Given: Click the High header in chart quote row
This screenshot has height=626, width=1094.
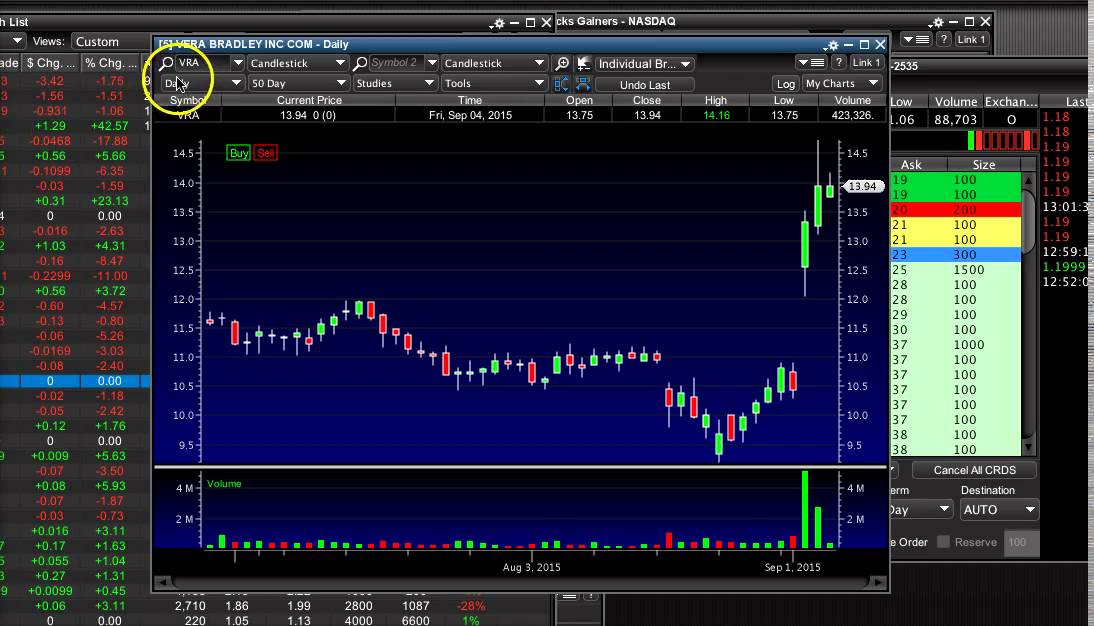Looking at the screenshot, I should 716,100.
